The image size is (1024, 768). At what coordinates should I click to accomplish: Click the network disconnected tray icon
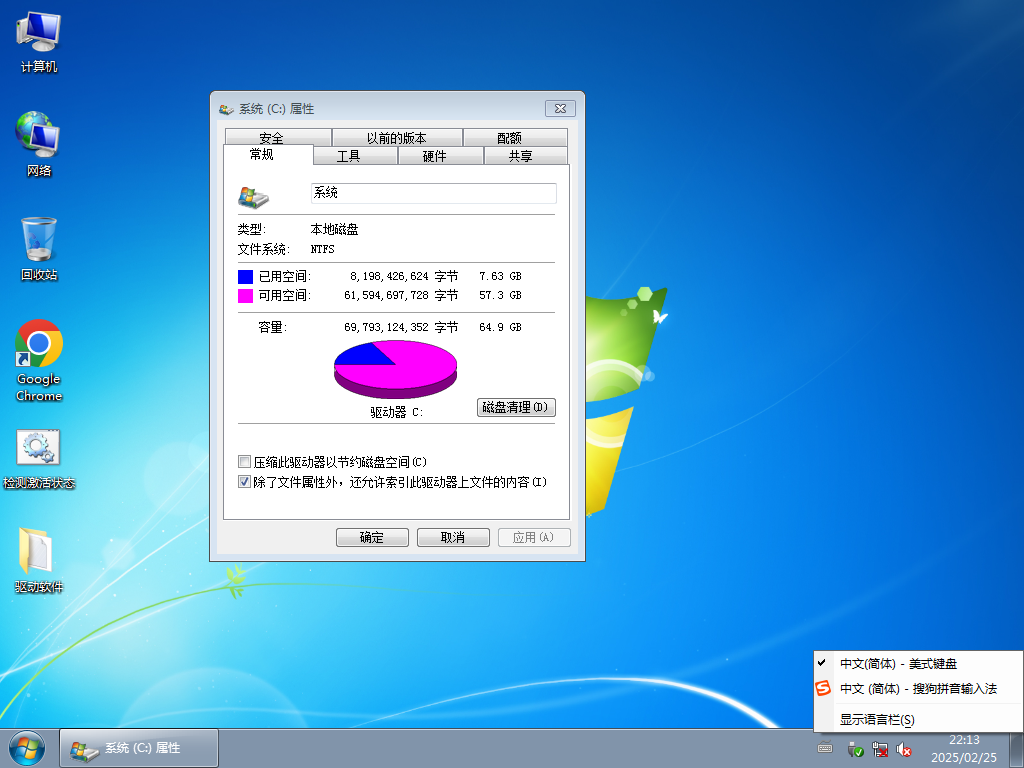880,749
